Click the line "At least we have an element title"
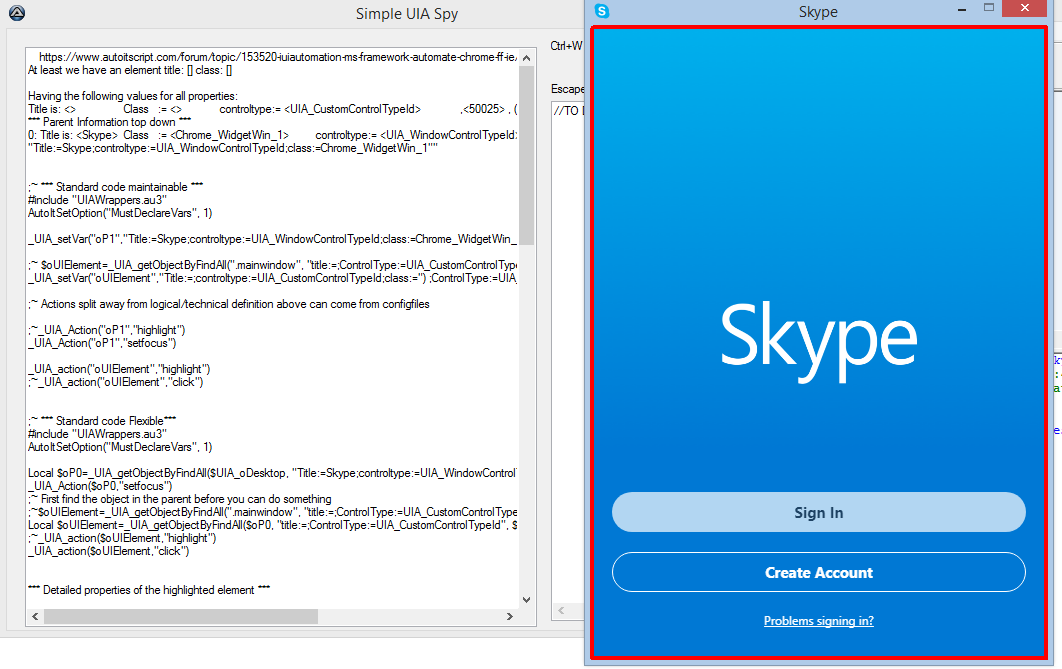Screen dimensions: 1062x669 pos(130,70)
